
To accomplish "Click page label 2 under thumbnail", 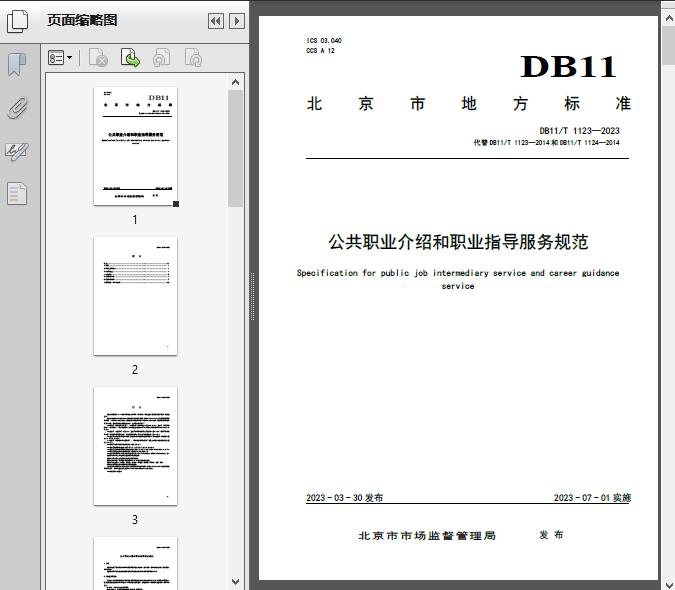I will click(135, 369).
